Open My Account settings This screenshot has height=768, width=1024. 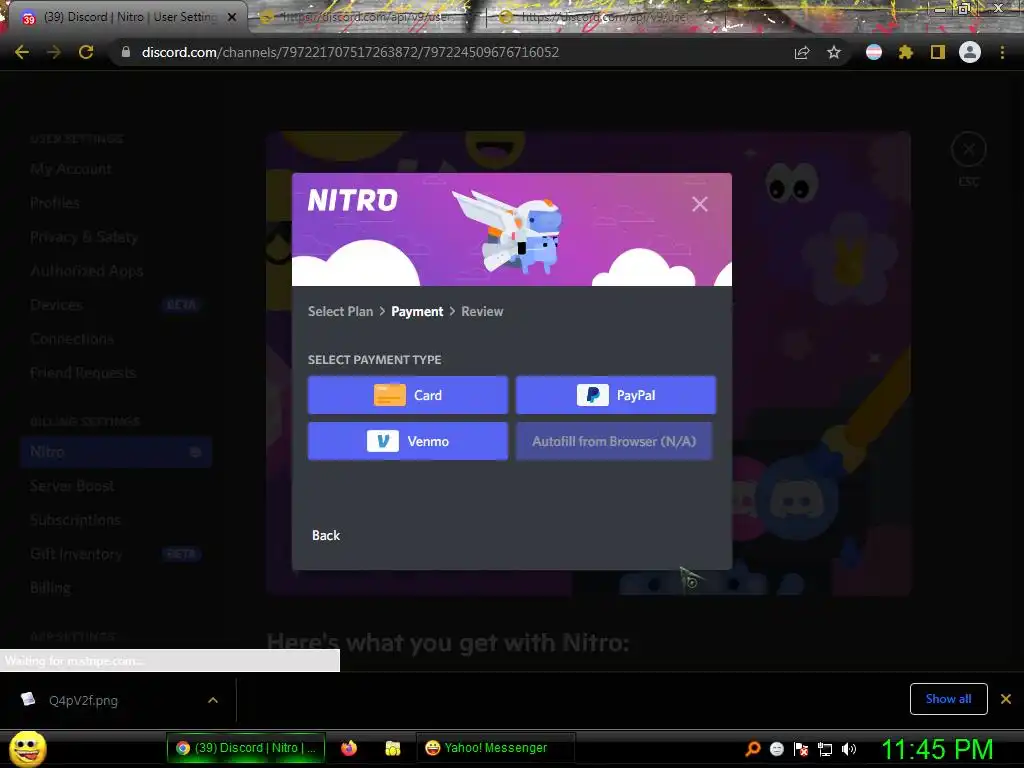coord(71,169)
